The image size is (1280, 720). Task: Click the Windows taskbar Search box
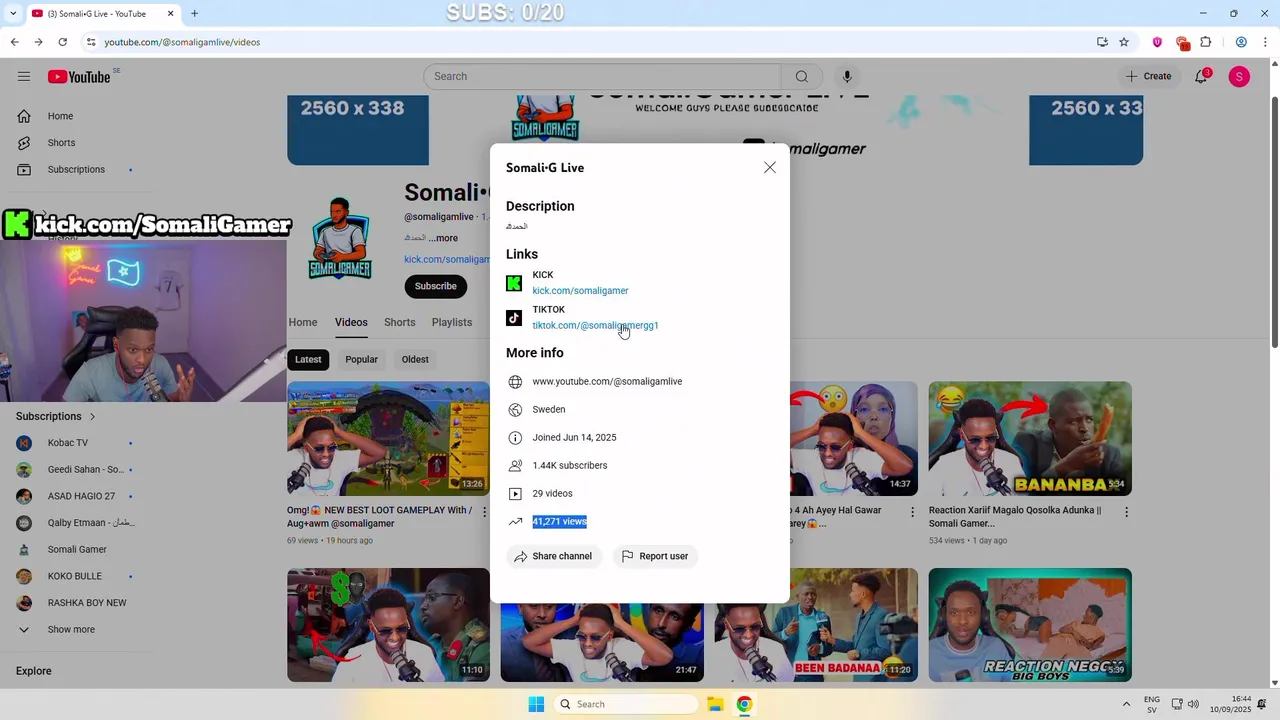(x=625, y=704)
